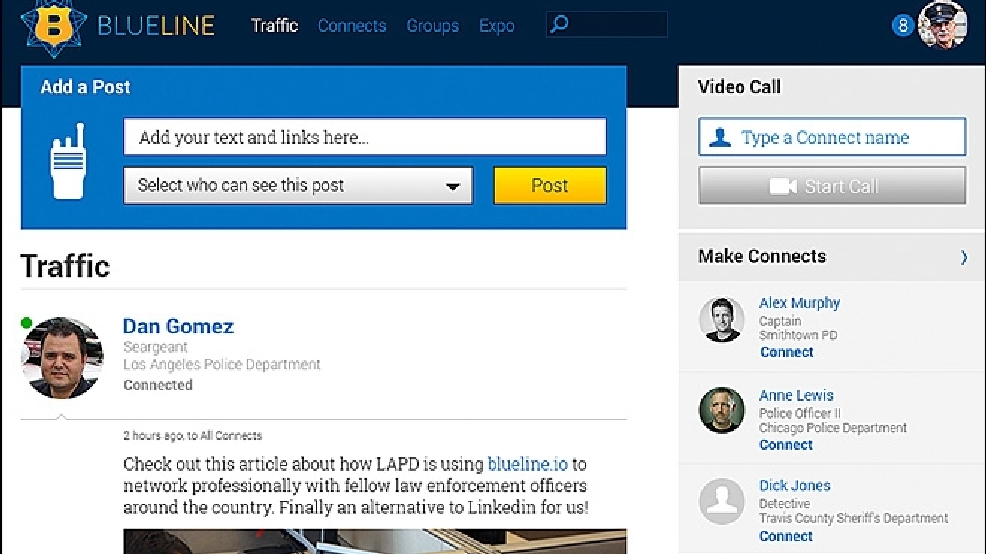Open the notifications badge showing 8
This screenshot has height=554, width=986.
[902, 26]
